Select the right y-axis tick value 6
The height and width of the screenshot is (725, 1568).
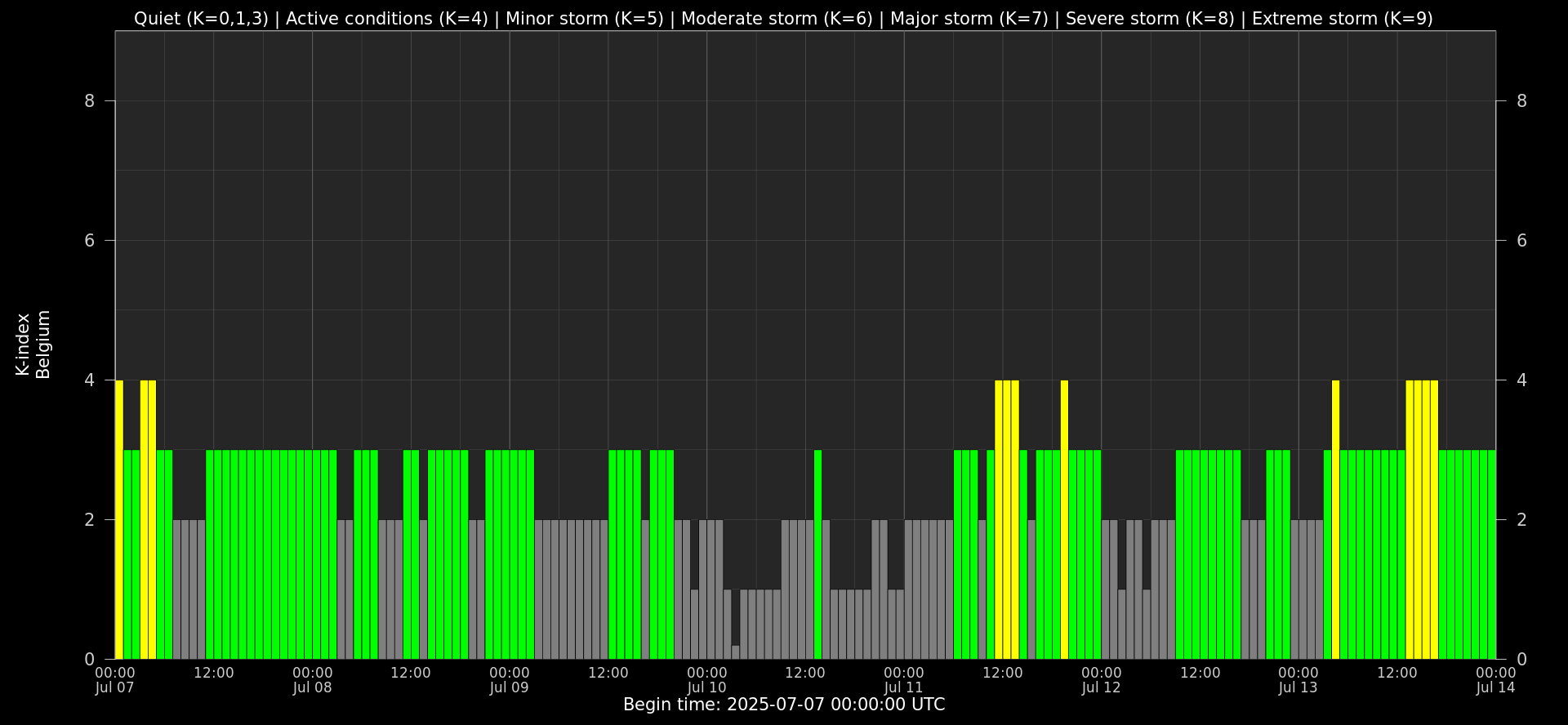coord(1521,241)
